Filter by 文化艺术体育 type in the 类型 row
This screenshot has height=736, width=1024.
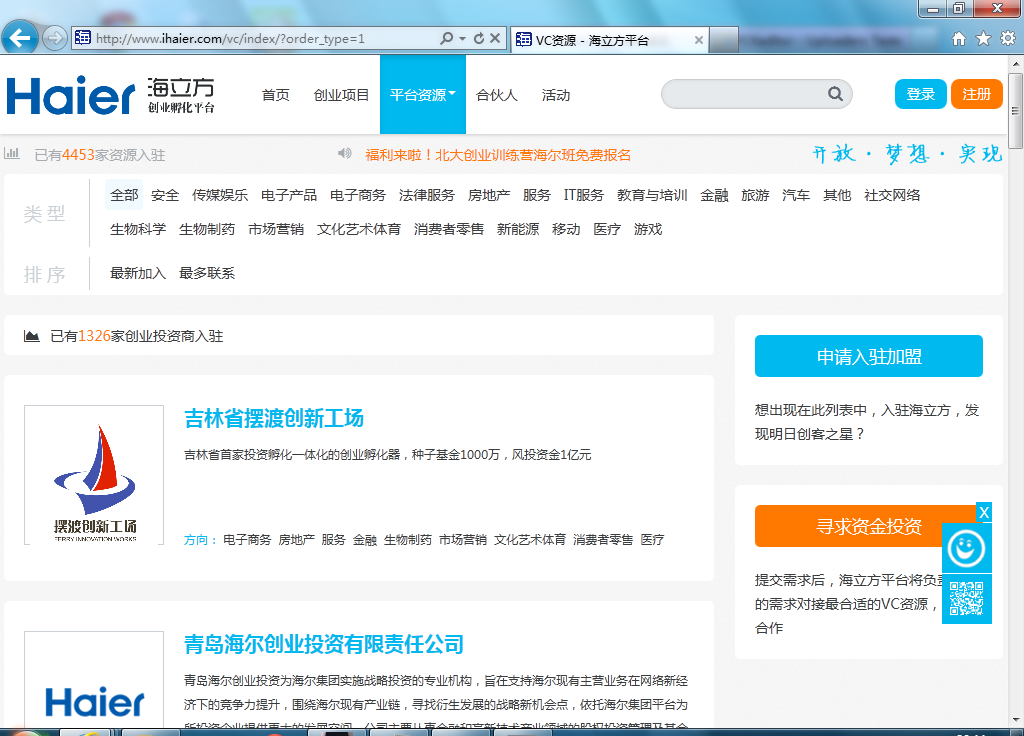point(359,229)
